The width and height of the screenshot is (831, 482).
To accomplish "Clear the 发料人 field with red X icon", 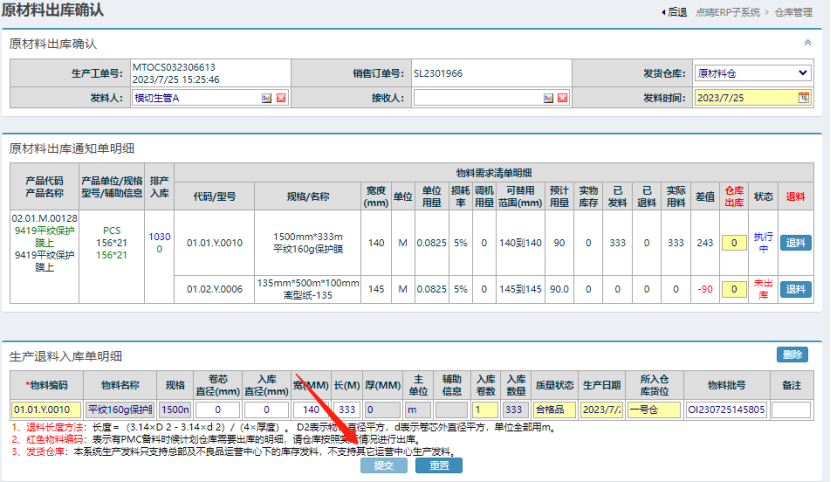I will pos(281,97).
